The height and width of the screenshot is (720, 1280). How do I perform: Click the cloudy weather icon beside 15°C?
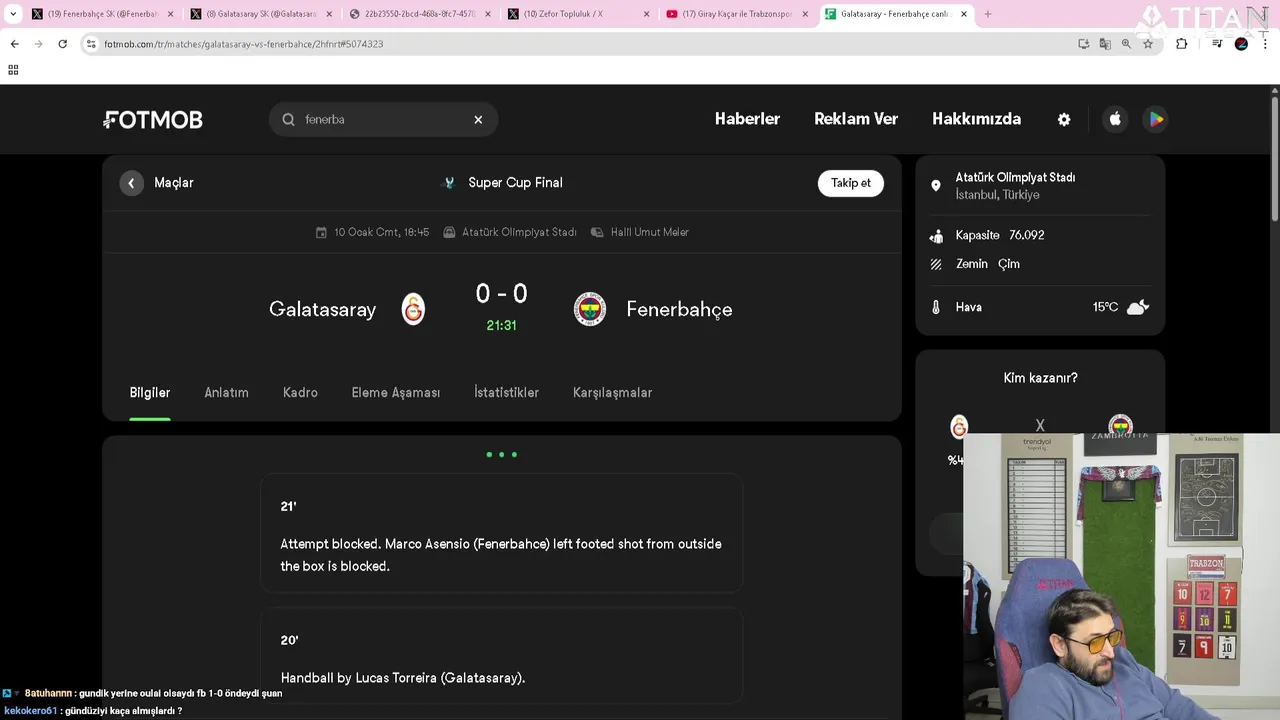(1138, 307)
